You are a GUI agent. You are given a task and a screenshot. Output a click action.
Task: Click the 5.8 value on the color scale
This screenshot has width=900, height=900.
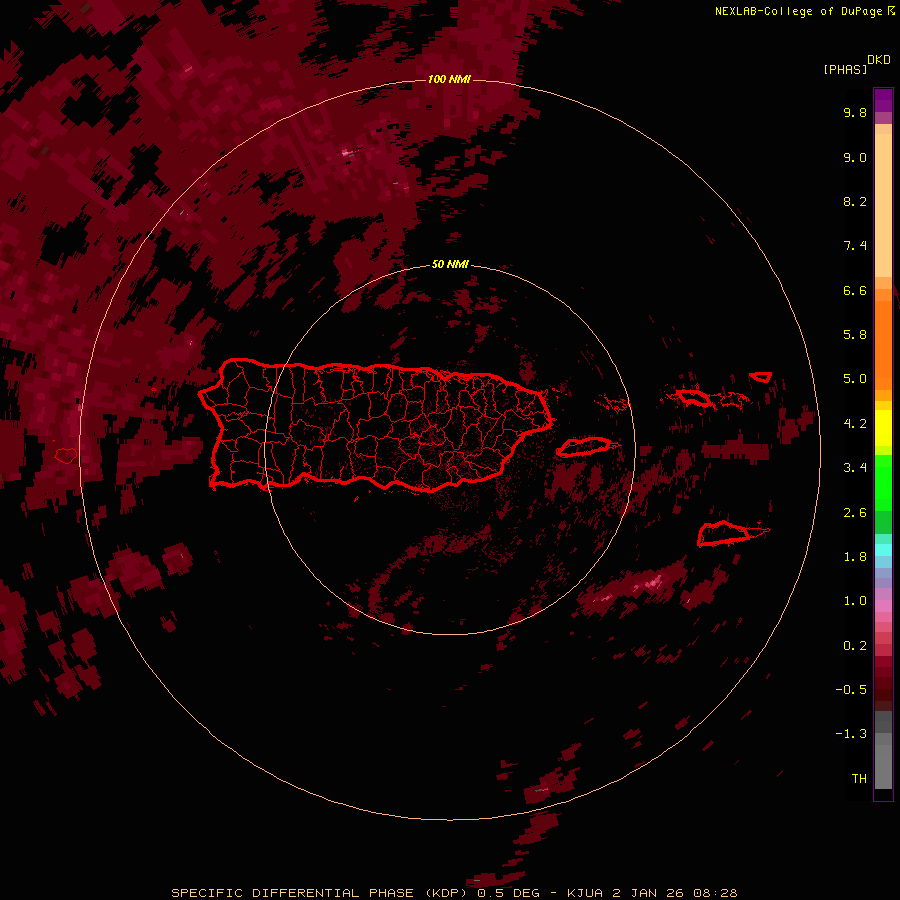(x=855, y=334)
